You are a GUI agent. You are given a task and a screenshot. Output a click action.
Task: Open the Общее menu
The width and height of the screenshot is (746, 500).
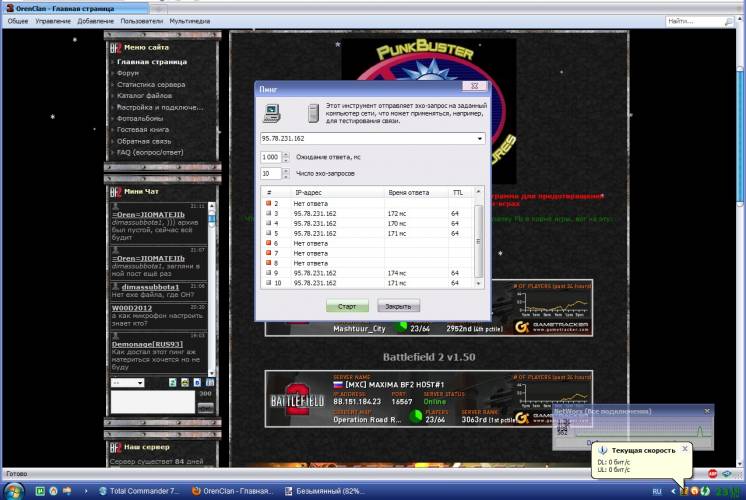point(18,21)
